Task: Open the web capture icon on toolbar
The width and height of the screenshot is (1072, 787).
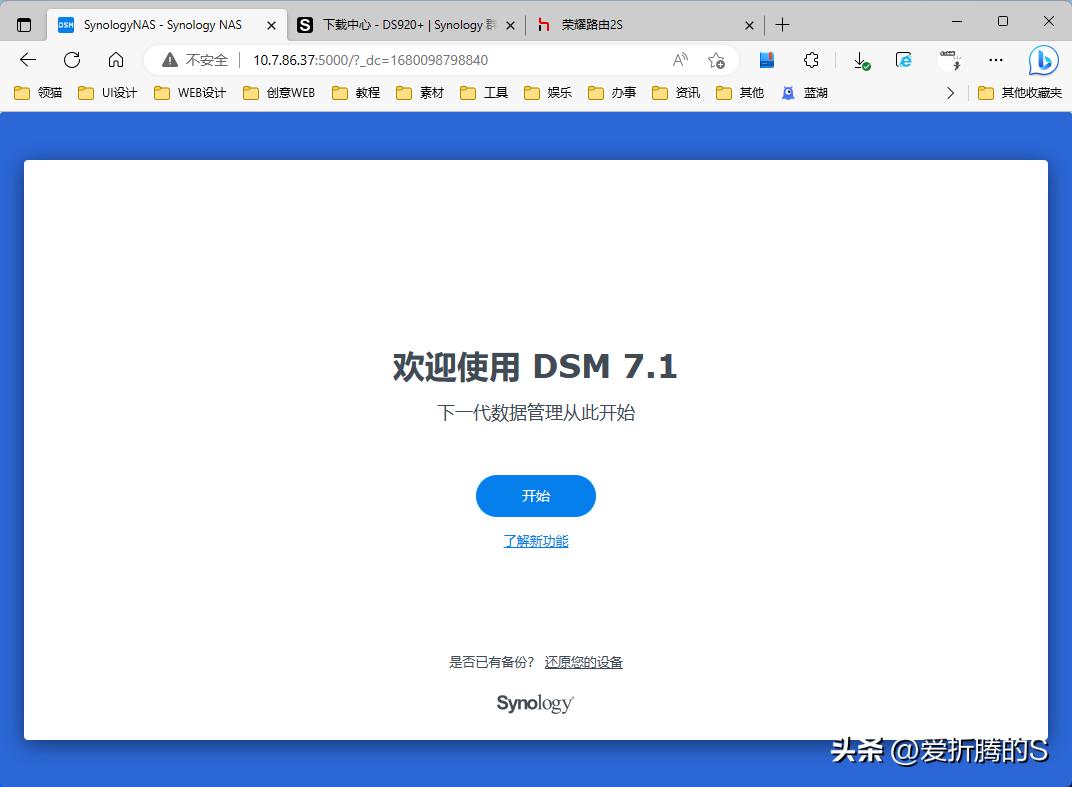Action: click(x=951, y=60)
